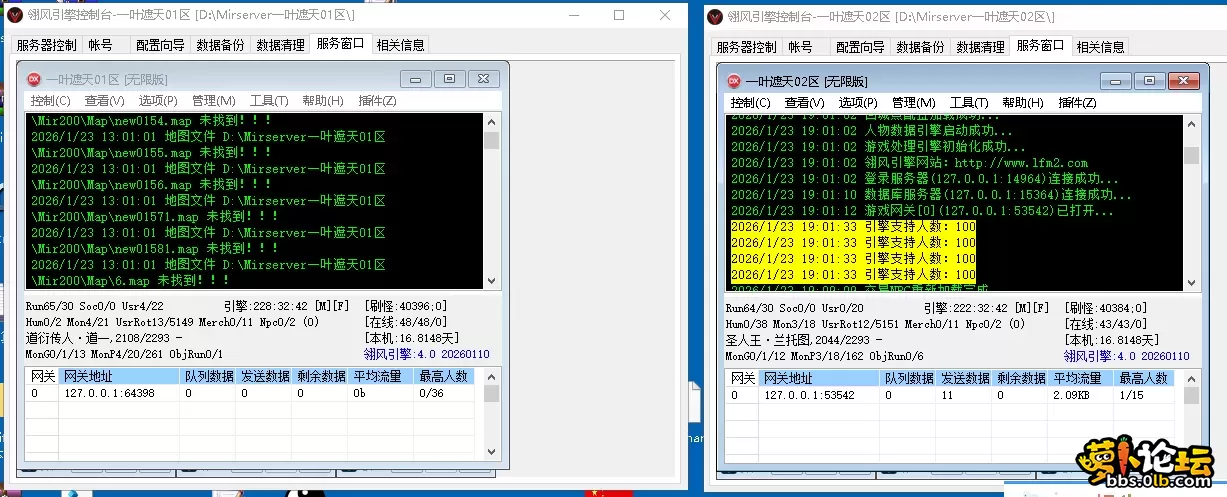Maximize the 翎风引擎控制台 01区 outer window
This screenshot has height=497, width=1227.
point(619,15)
